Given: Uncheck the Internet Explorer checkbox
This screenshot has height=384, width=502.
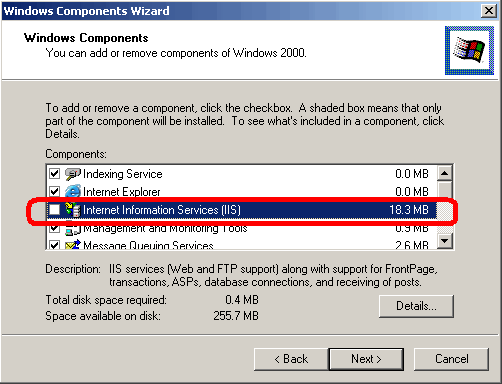Looking at the screenshot, I should [x=54, y=192].
